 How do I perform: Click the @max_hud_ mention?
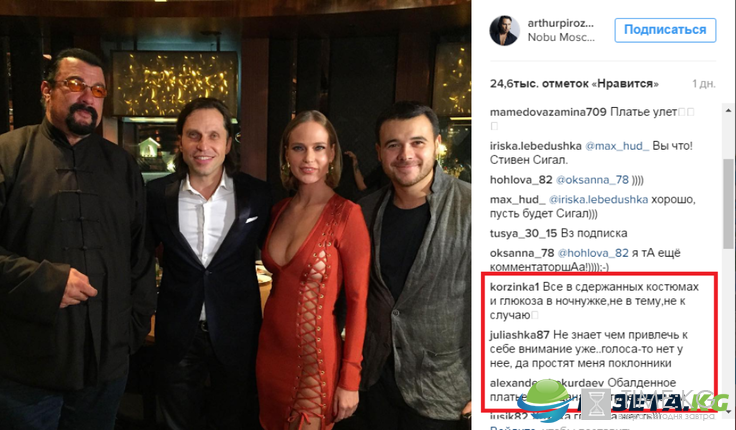[617, 146]
